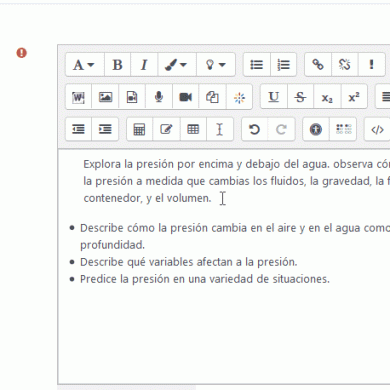Image resolution: width=390 pixels, height=390 pixels.
Task: Click the bullet 'Describe qué variables afectan a la presión.'
Action: (x=189, y=262)
